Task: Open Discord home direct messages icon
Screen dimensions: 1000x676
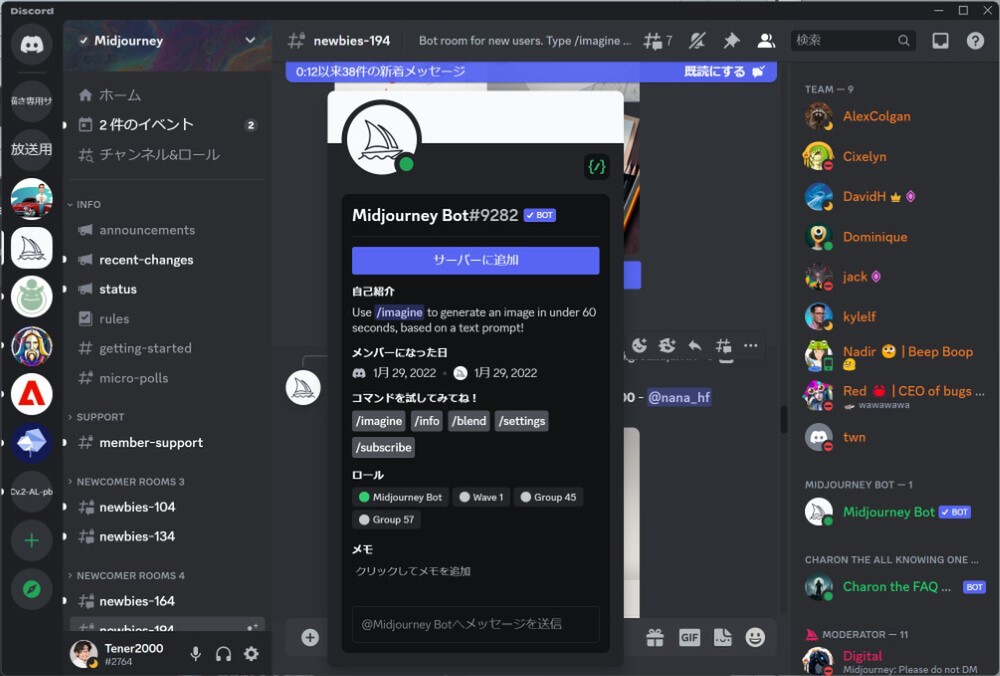Action: 31,44
